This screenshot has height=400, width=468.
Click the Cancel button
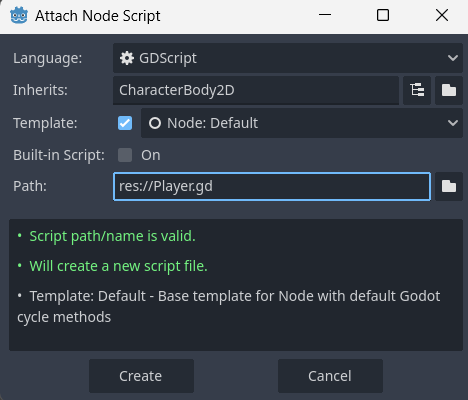pyautogui.click(x=330, y=376)
